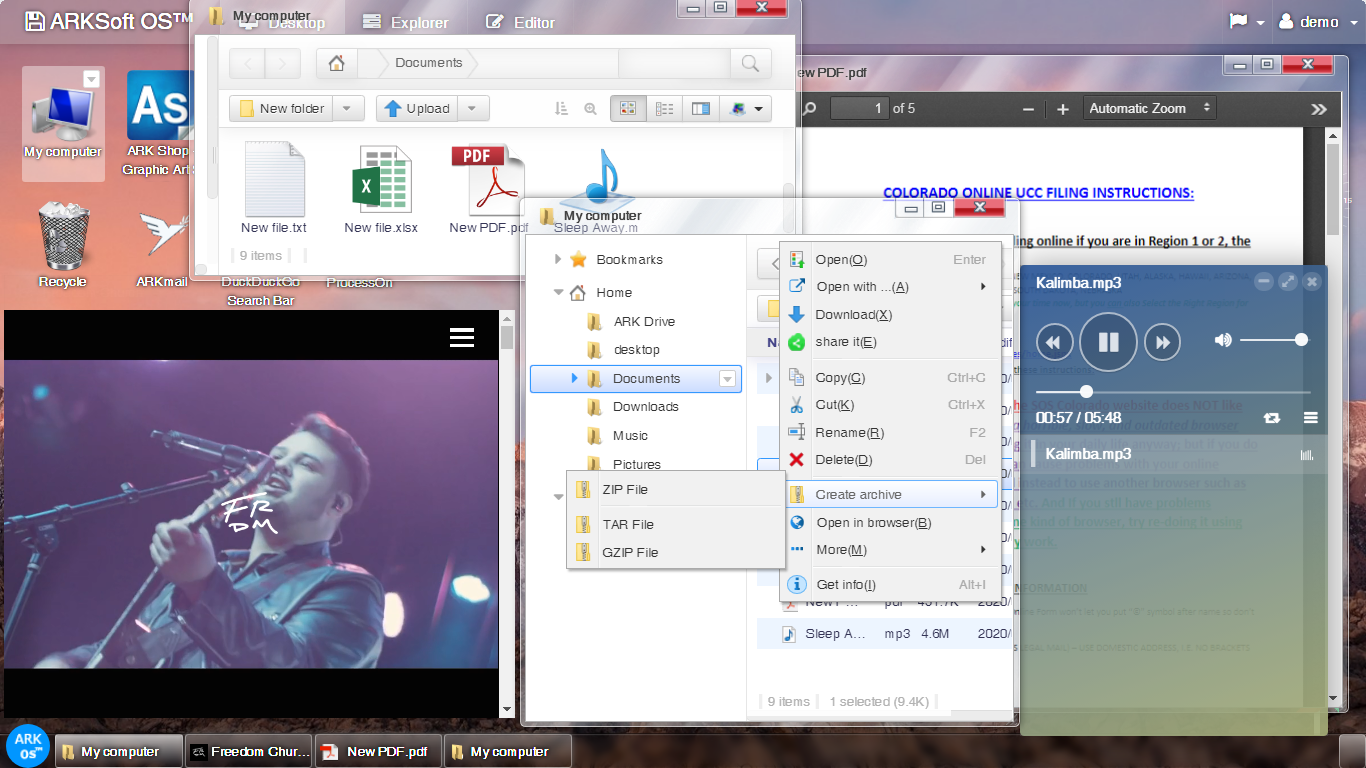Open the ARK OS start button
The image size is (1366, 768).
(x=28, y=746)
